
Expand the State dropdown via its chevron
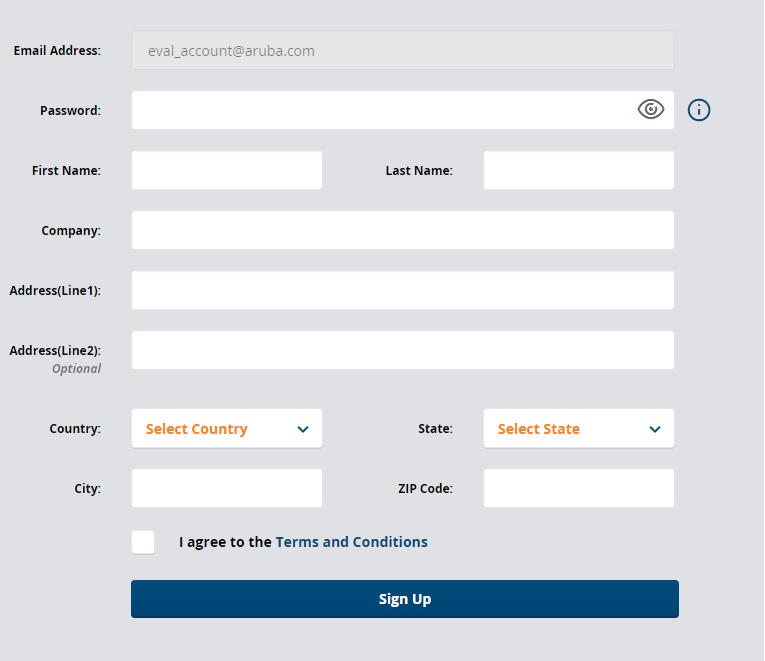[655, 429]
